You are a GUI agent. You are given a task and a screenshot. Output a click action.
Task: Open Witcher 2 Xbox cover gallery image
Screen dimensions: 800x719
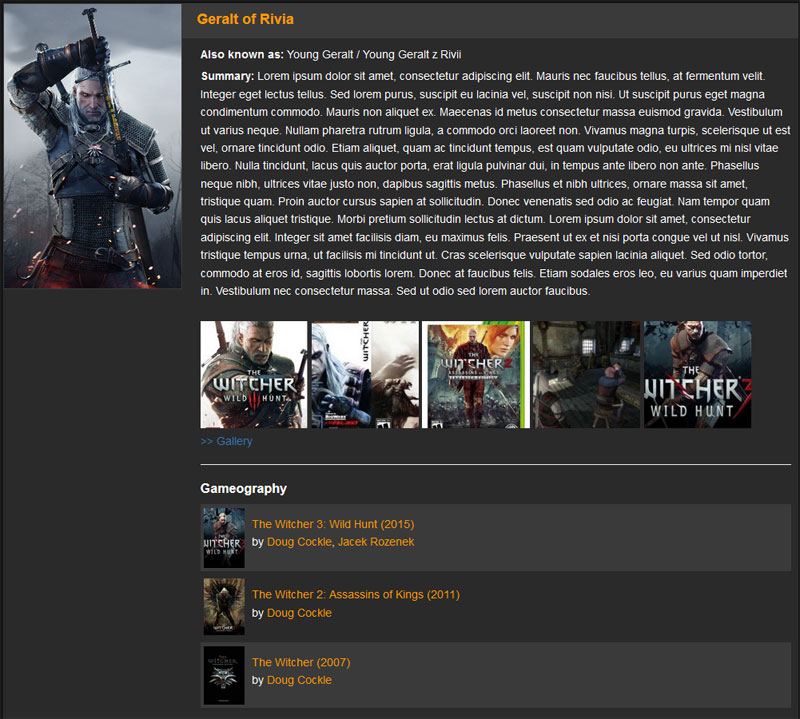pos(476,375)
